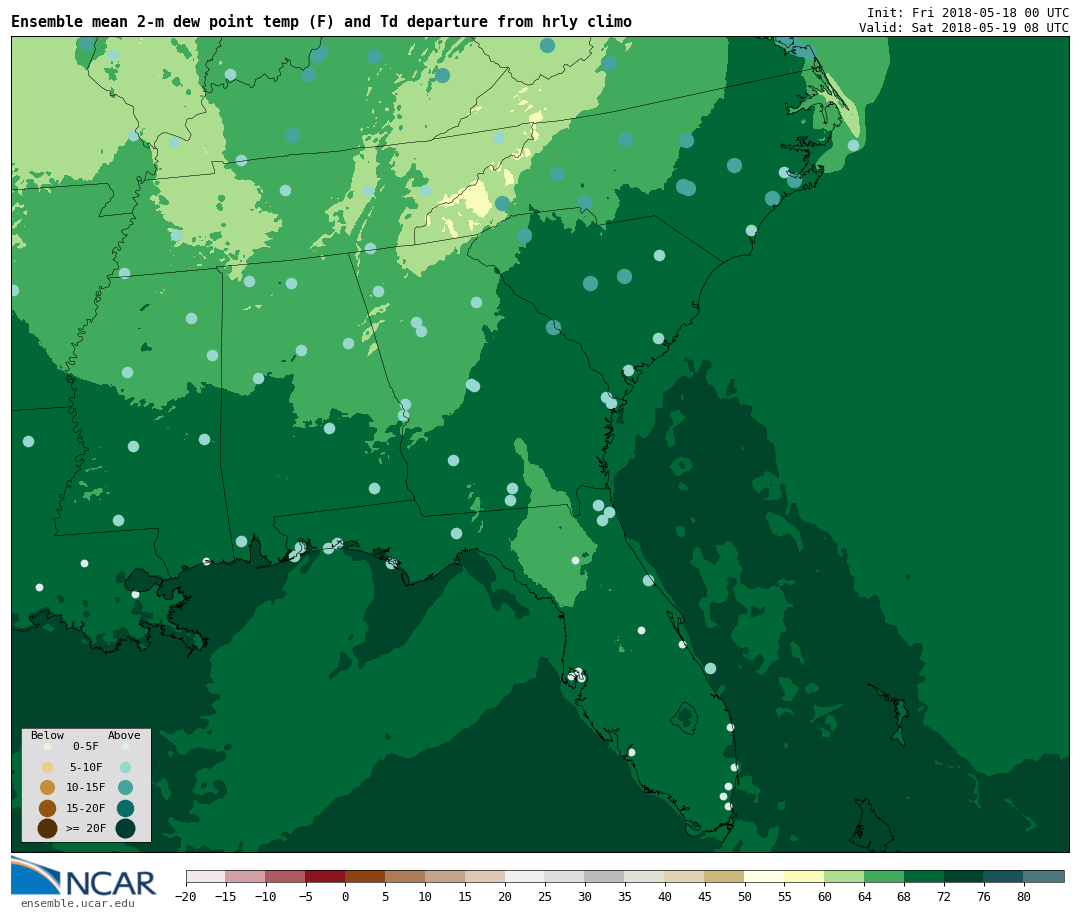This screenshot has height=915, width=1080.
Task: Click the brown swatch between 0 and 5
Action: coord(365,876)
